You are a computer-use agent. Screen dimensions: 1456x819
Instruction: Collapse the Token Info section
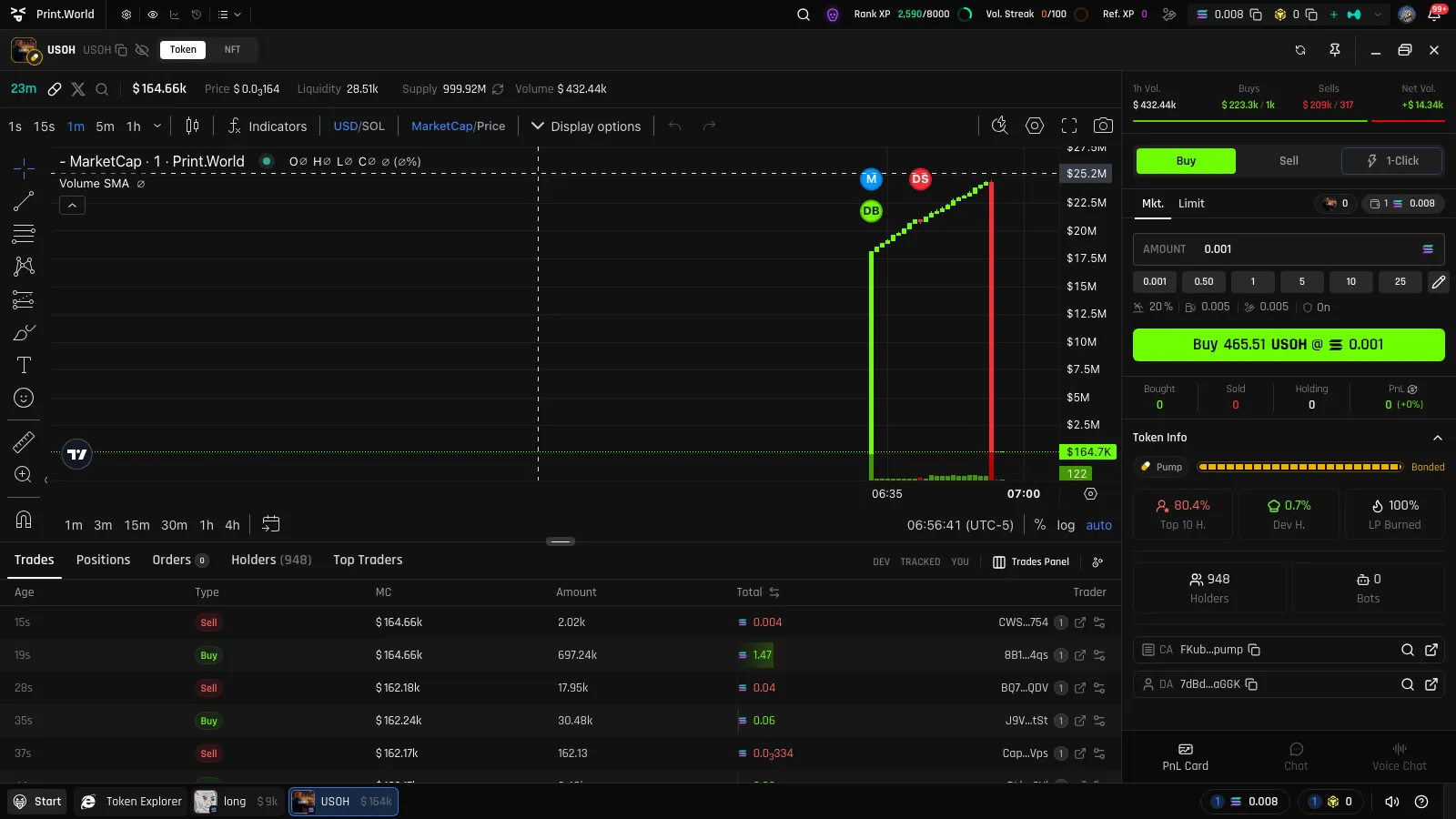[x=1438, y=438]
